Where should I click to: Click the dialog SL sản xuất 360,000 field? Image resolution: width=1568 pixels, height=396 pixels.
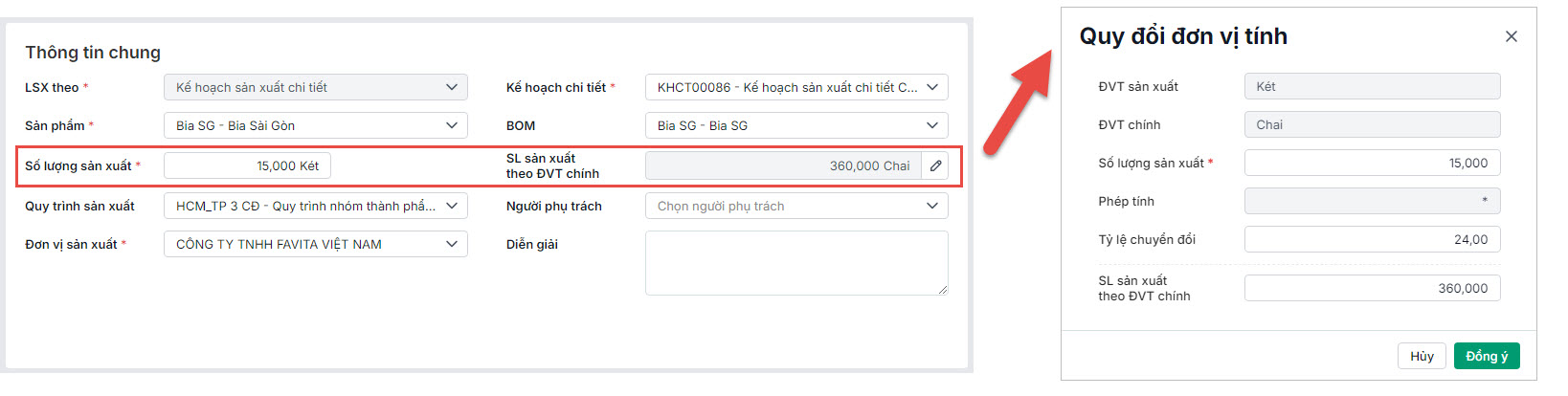tap(1371, 288)
